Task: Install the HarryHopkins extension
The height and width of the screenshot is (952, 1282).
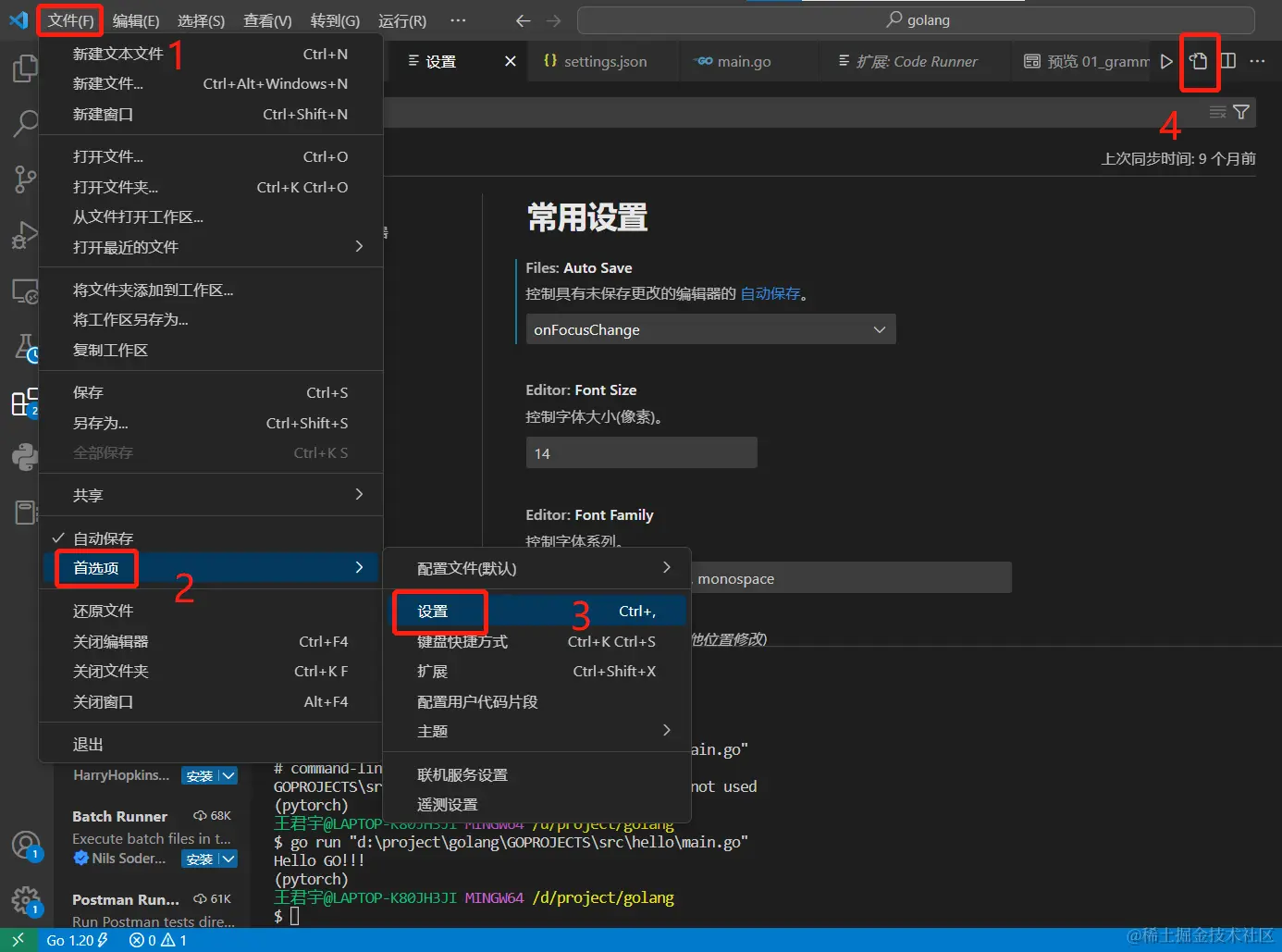Action: click(200, 775)
